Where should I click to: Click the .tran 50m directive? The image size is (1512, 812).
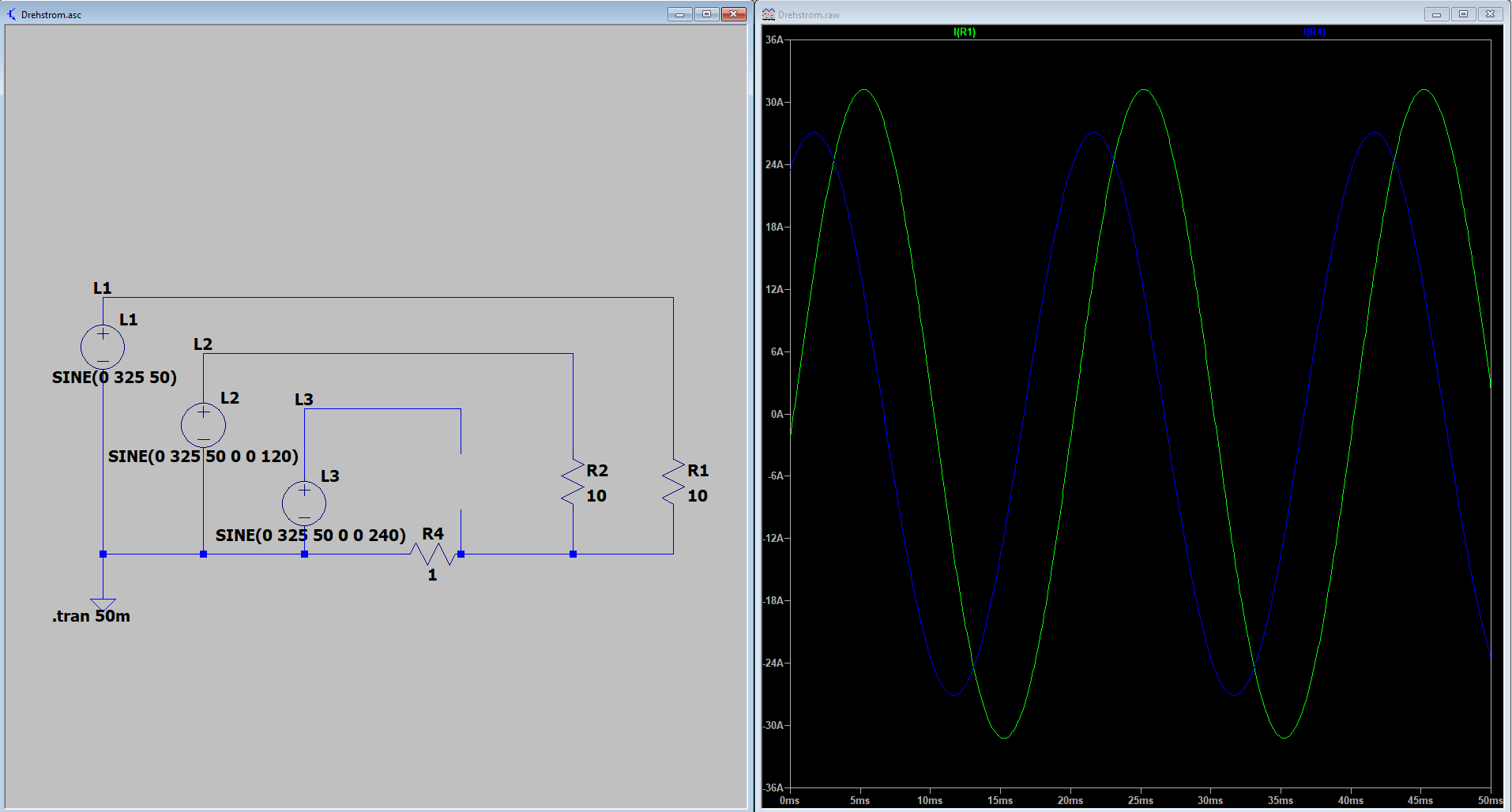coord(92,616)
